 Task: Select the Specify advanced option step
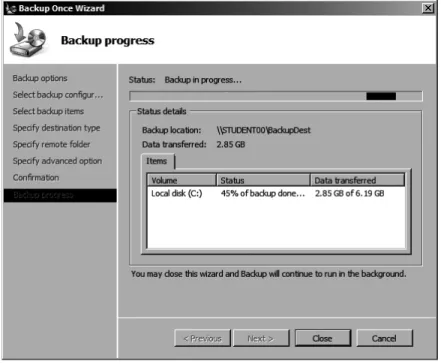(57, 161)
